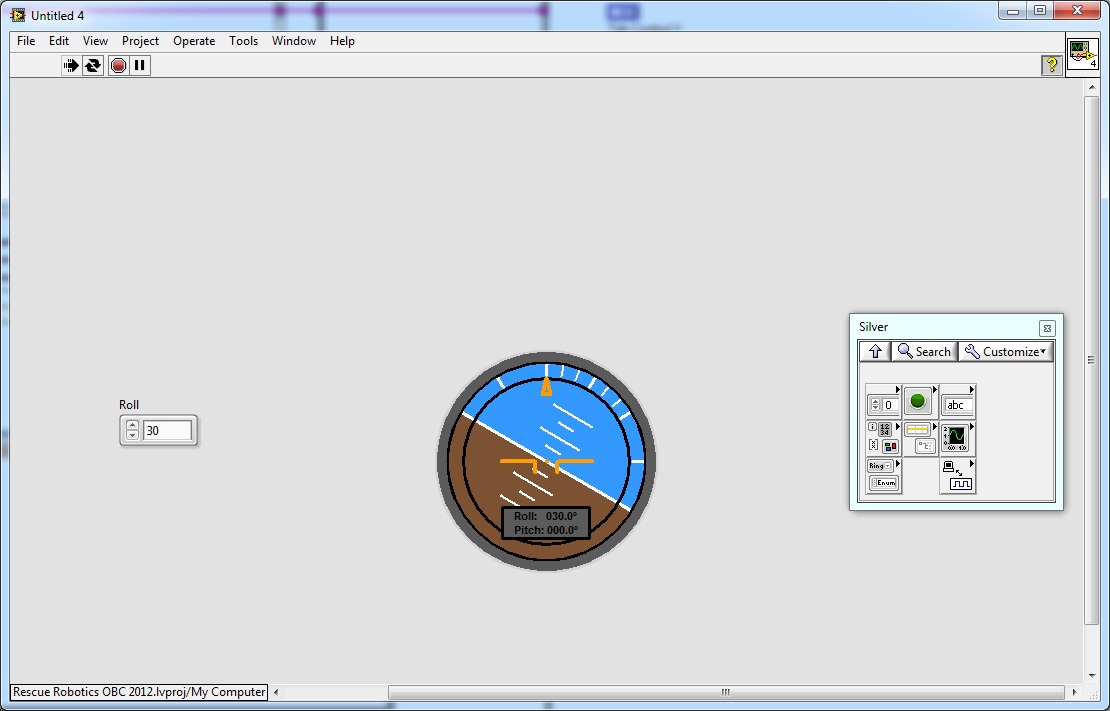Screen dimensions: 1110x711
Task: Open the Project menu
Action: 140,41
